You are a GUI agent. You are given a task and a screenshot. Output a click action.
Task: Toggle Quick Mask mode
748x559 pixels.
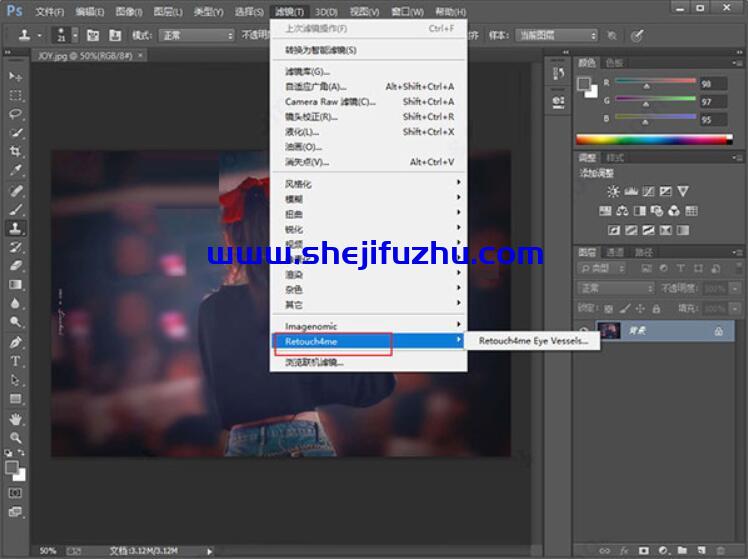click(15, 493)
